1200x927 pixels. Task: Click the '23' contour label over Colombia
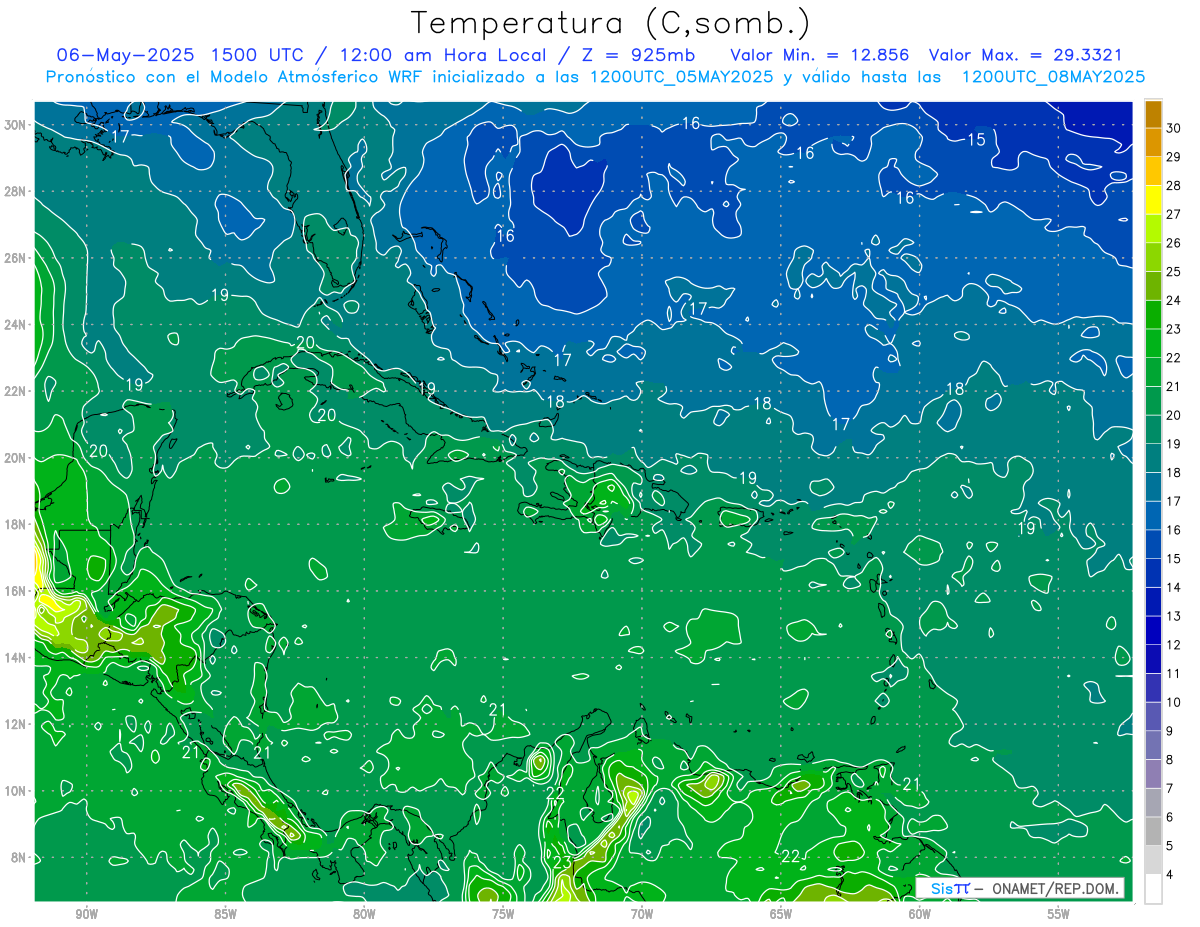point(562,863)
